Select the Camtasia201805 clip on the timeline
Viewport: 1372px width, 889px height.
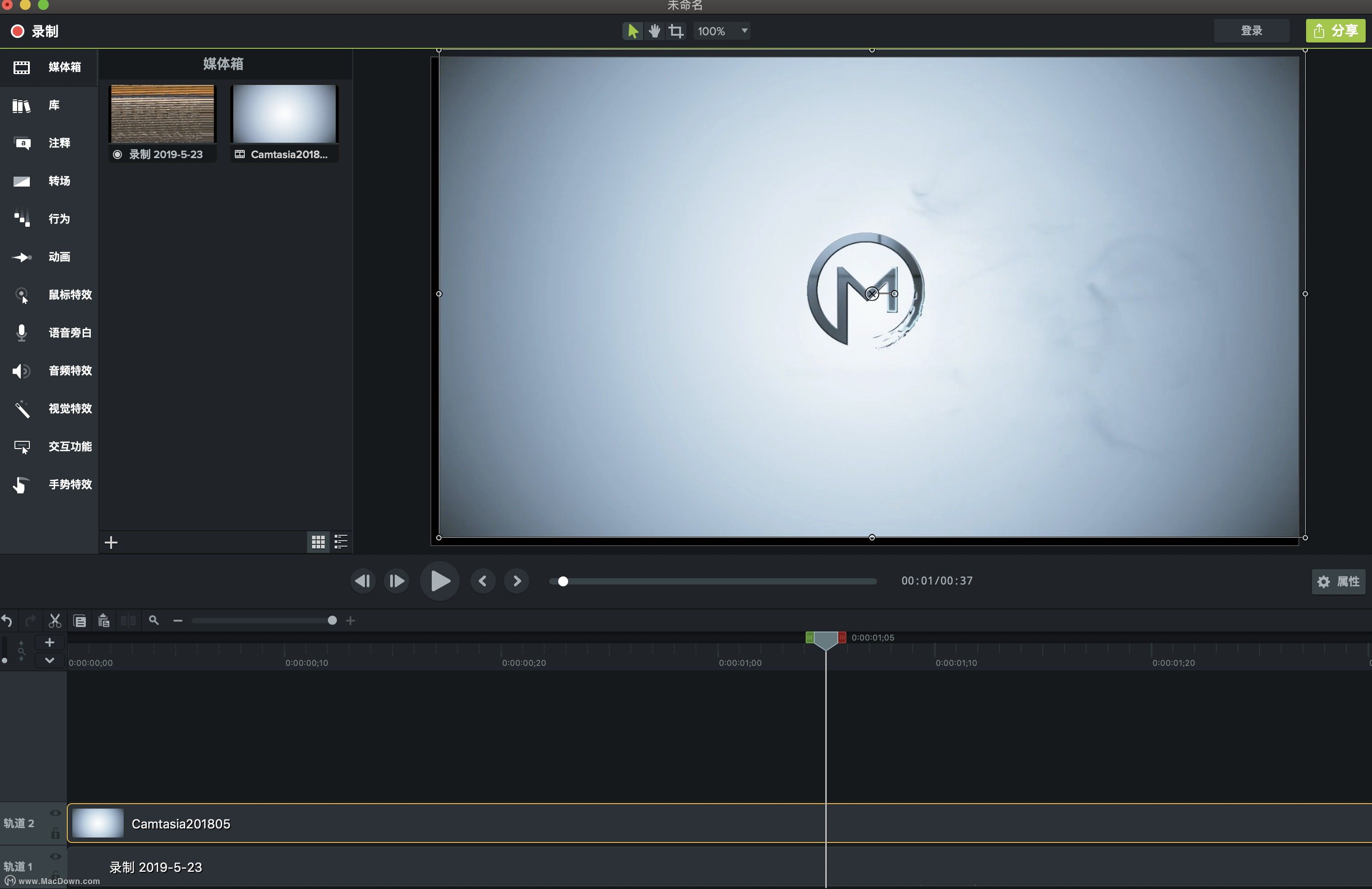click(x=719, y=823)
